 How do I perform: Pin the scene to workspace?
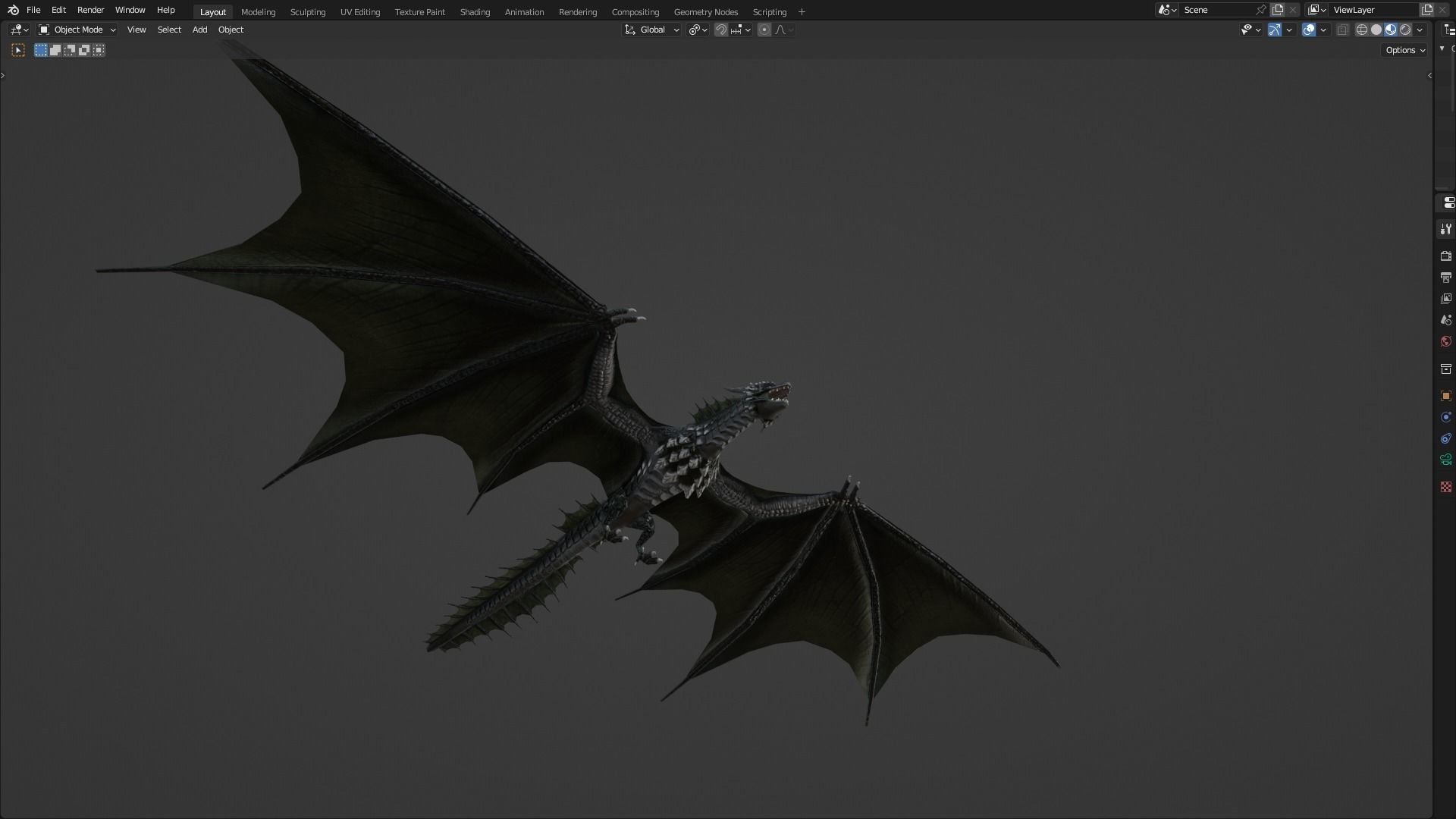1261,10
